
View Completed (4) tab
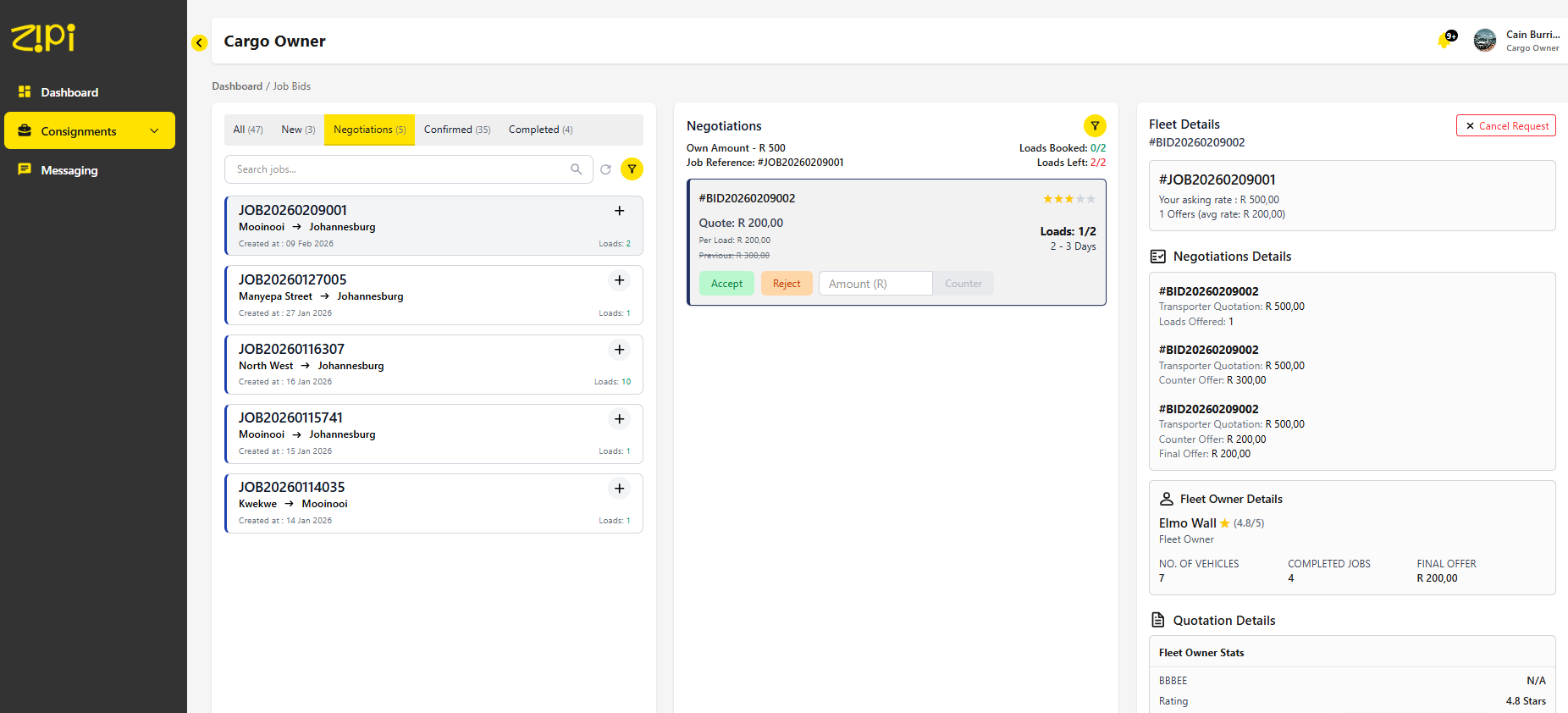540,130
